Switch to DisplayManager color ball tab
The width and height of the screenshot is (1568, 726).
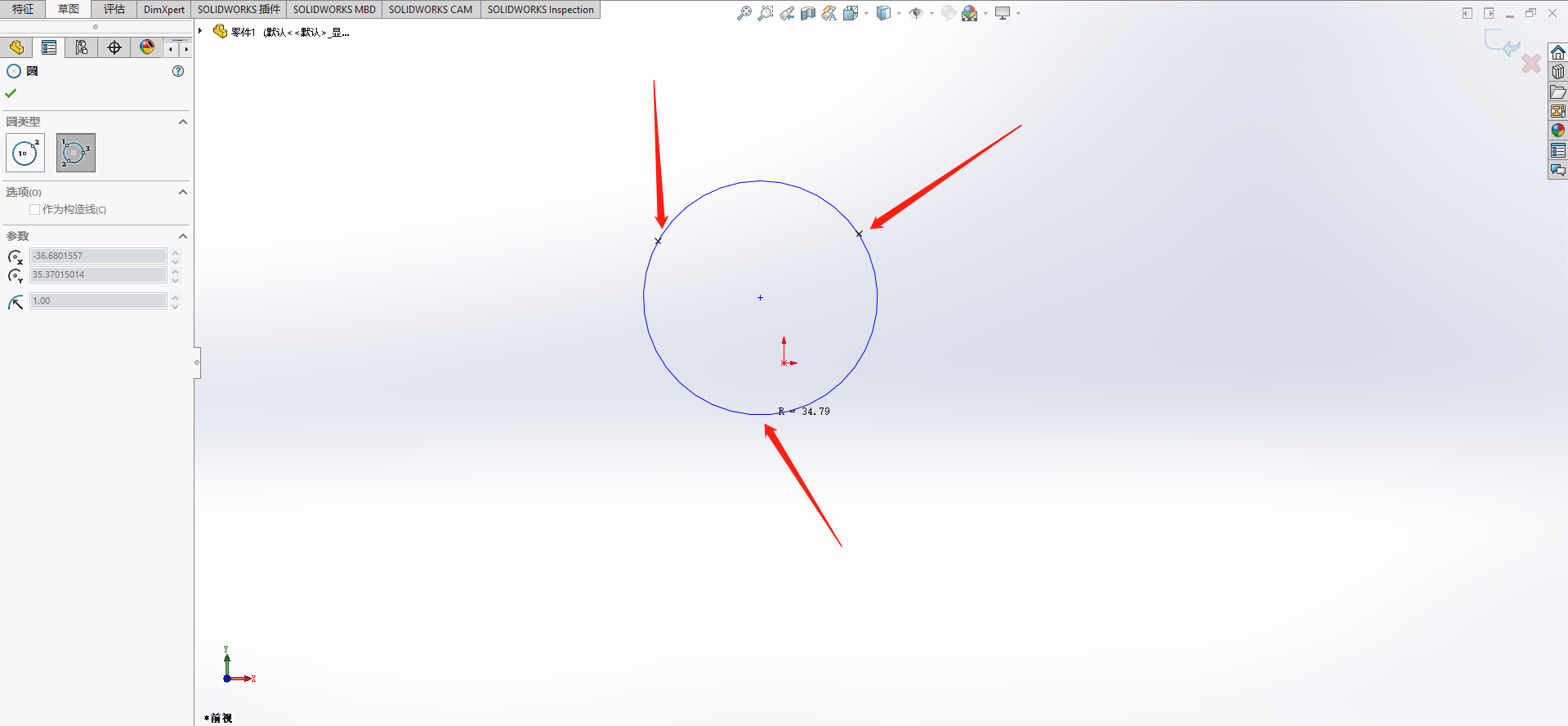147,47
